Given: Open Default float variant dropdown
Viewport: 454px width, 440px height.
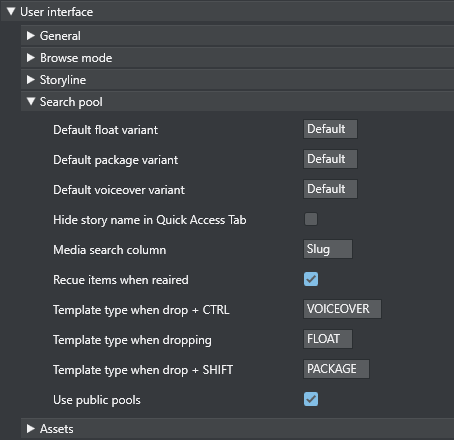Looking at the screenshot, I should (x=330, y=129).
